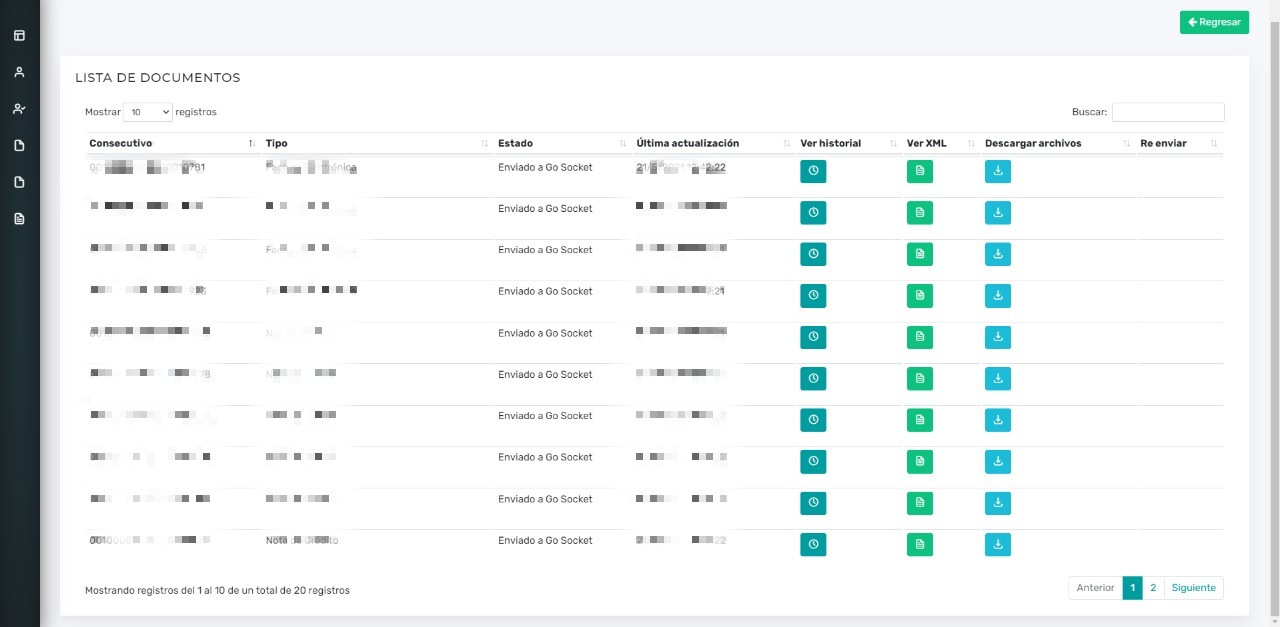Open history clock icon in the third row

[813, 254]
